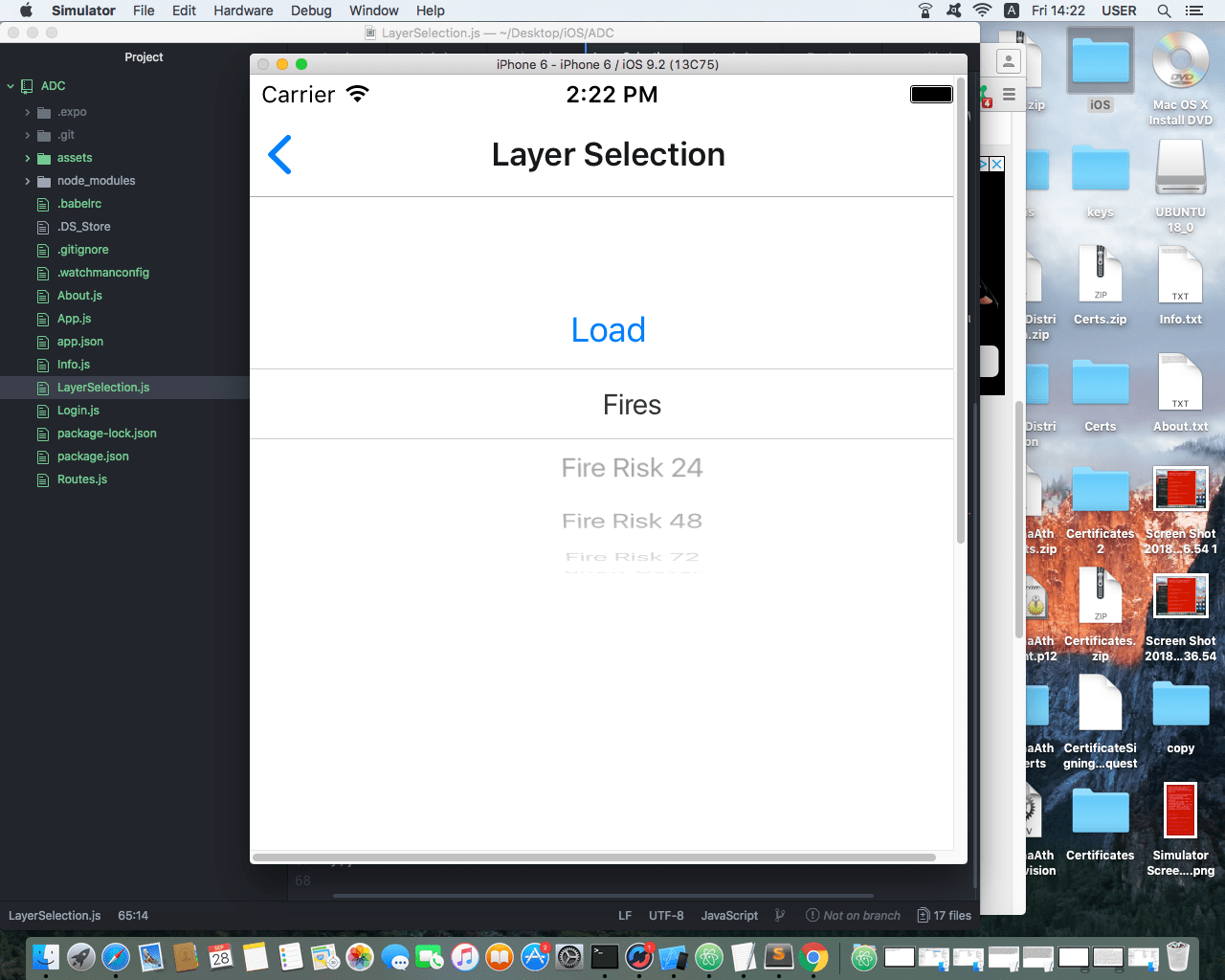The height and width of the screenshot is (980, 1225).
Task: Expand the assets folder
Action: [x=27, y=158]
